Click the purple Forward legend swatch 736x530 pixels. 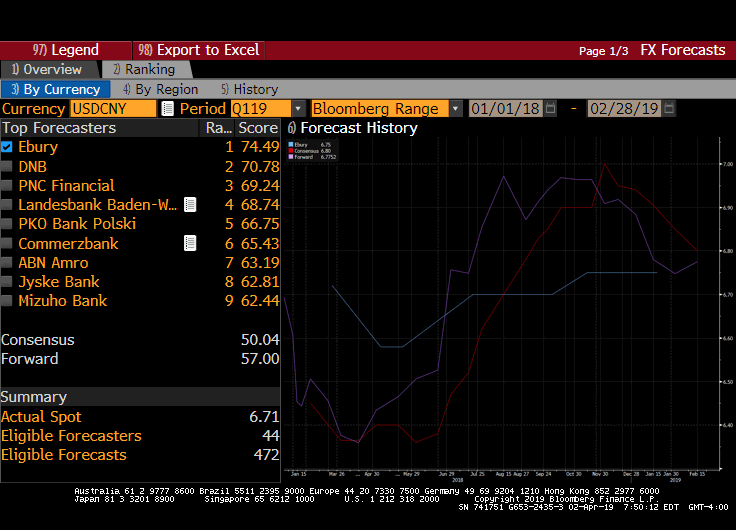click(x=291, y=157)
